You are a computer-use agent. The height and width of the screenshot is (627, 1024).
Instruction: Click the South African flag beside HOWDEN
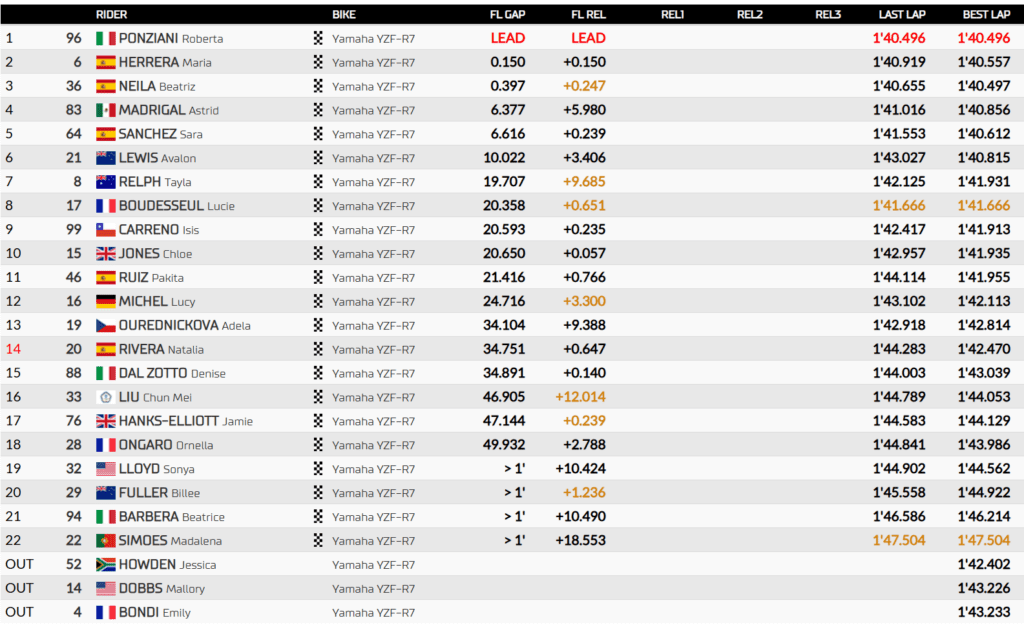(105, 565)
